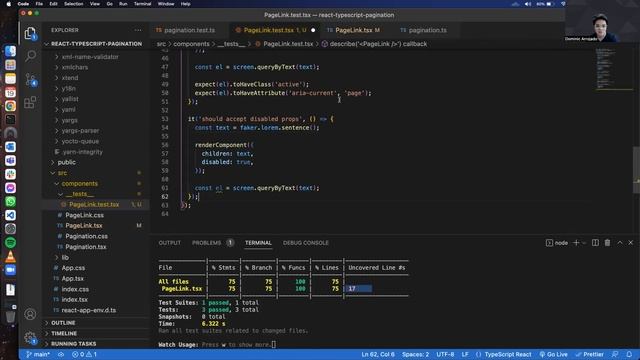Collapse the components folder
Image resolution: width=640 pixels, height=360 pixels.
96,184
